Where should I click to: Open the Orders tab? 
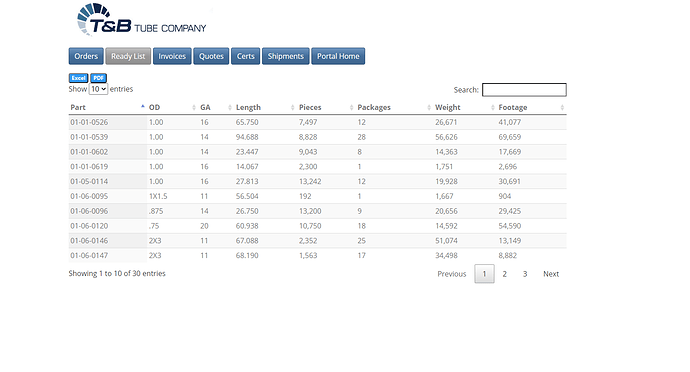pyautogui.click(x=86, y=56)
